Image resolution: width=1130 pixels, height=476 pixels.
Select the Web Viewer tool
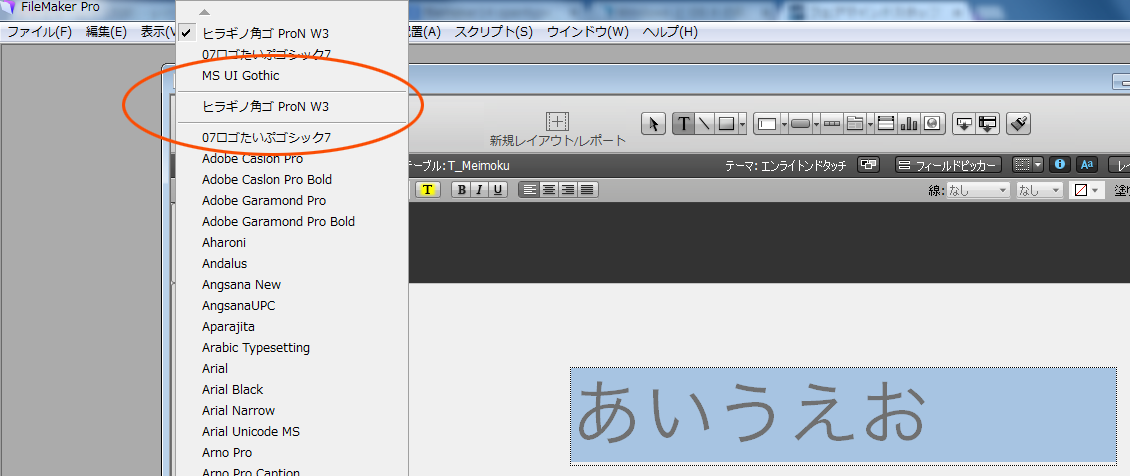(932, 124)
